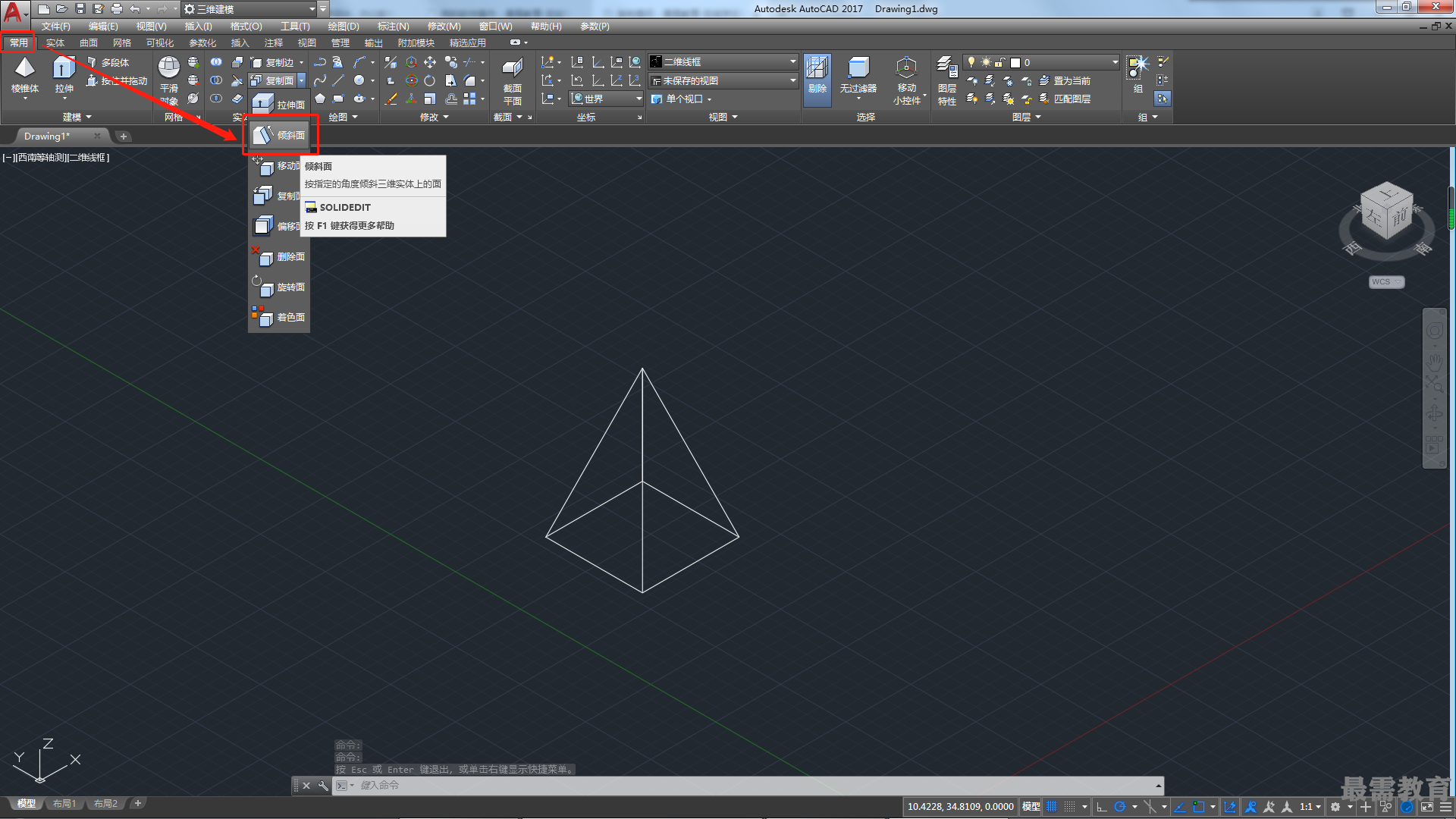Expand the 建模 panel

pos(77,117)
